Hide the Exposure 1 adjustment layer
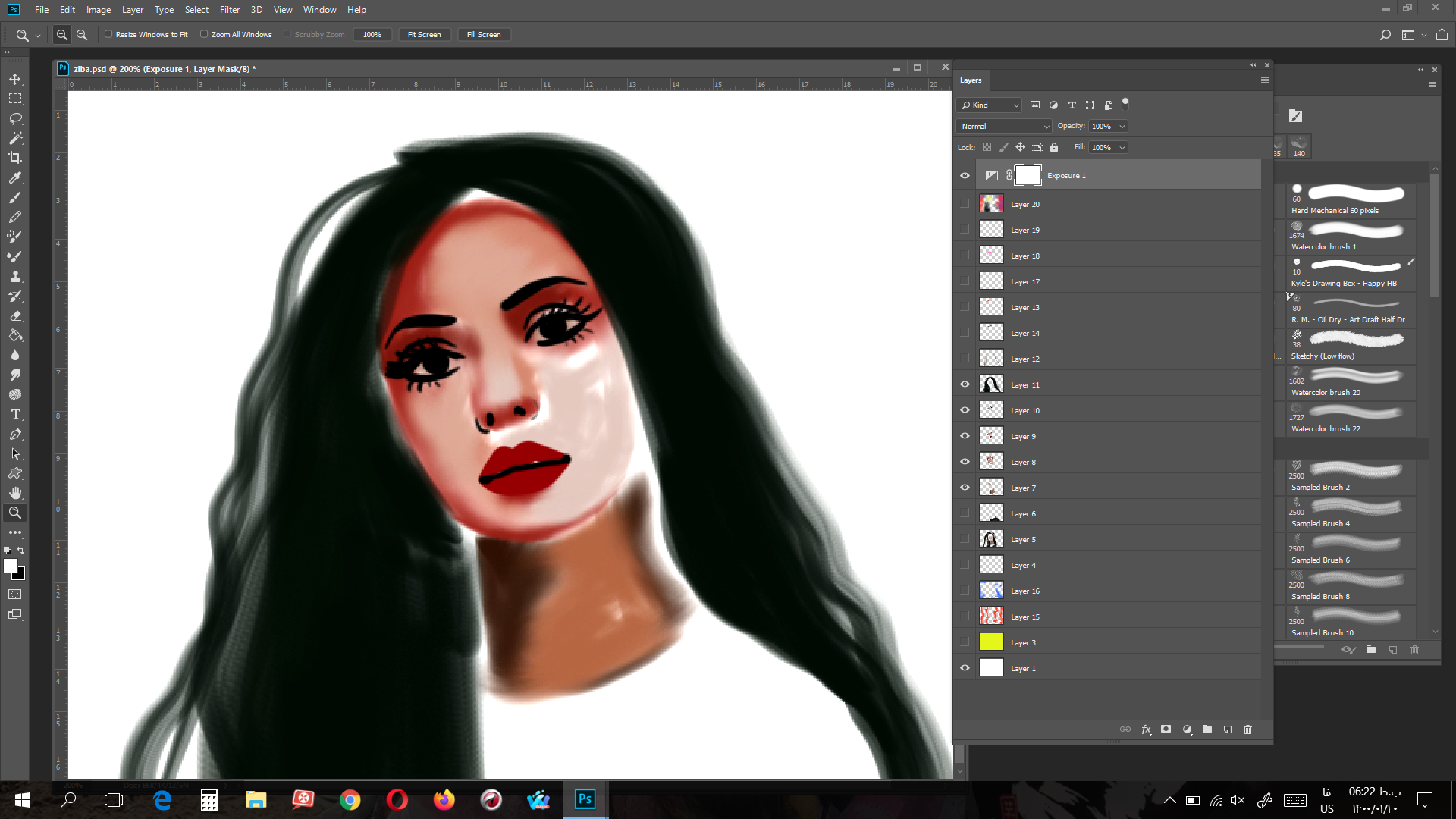 pyautogui.click(x=965, y=176)
